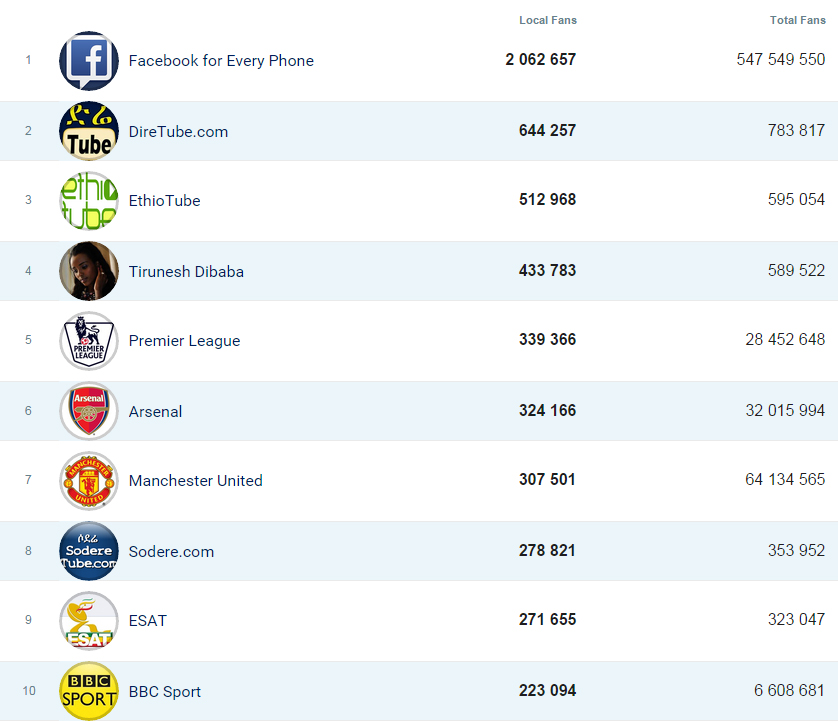
Task: Open the EthioTube page name link
Action: [x=164, y=201]
